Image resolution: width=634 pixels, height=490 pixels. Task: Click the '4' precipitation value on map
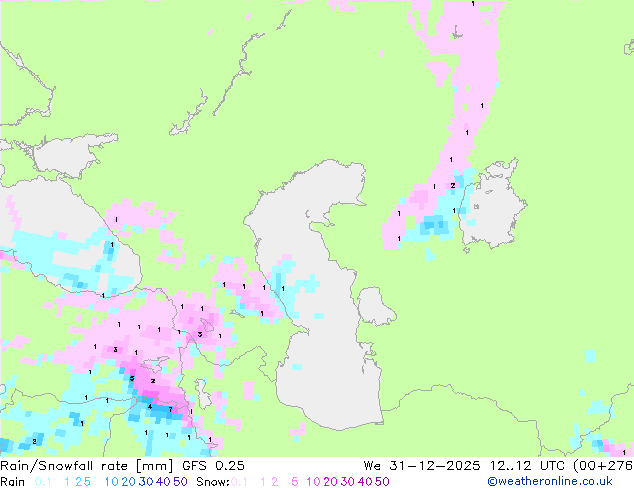point(150,407)
